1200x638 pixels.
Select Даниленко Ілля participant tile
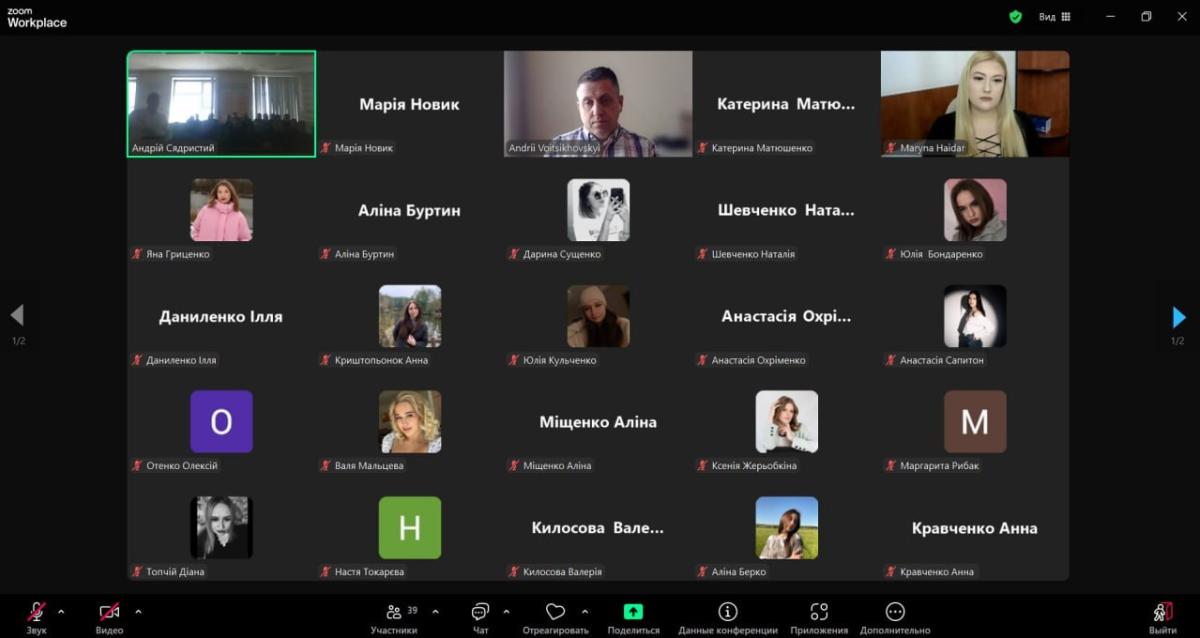pos(221,316)
